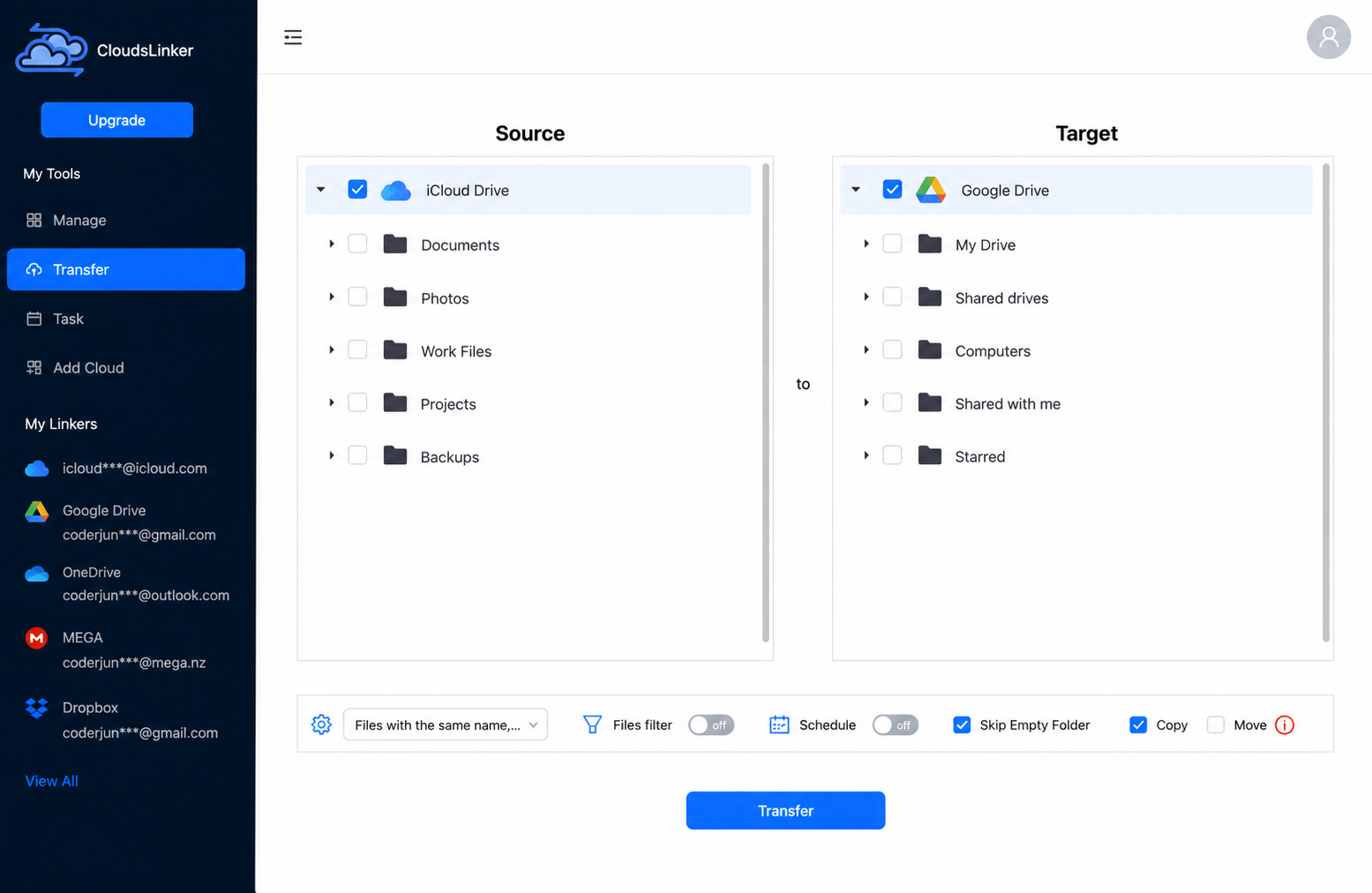Collapse the iCloud Drive tree
Image resolution: width=1372 pixels, height=893 pixels.
[321, 190]
